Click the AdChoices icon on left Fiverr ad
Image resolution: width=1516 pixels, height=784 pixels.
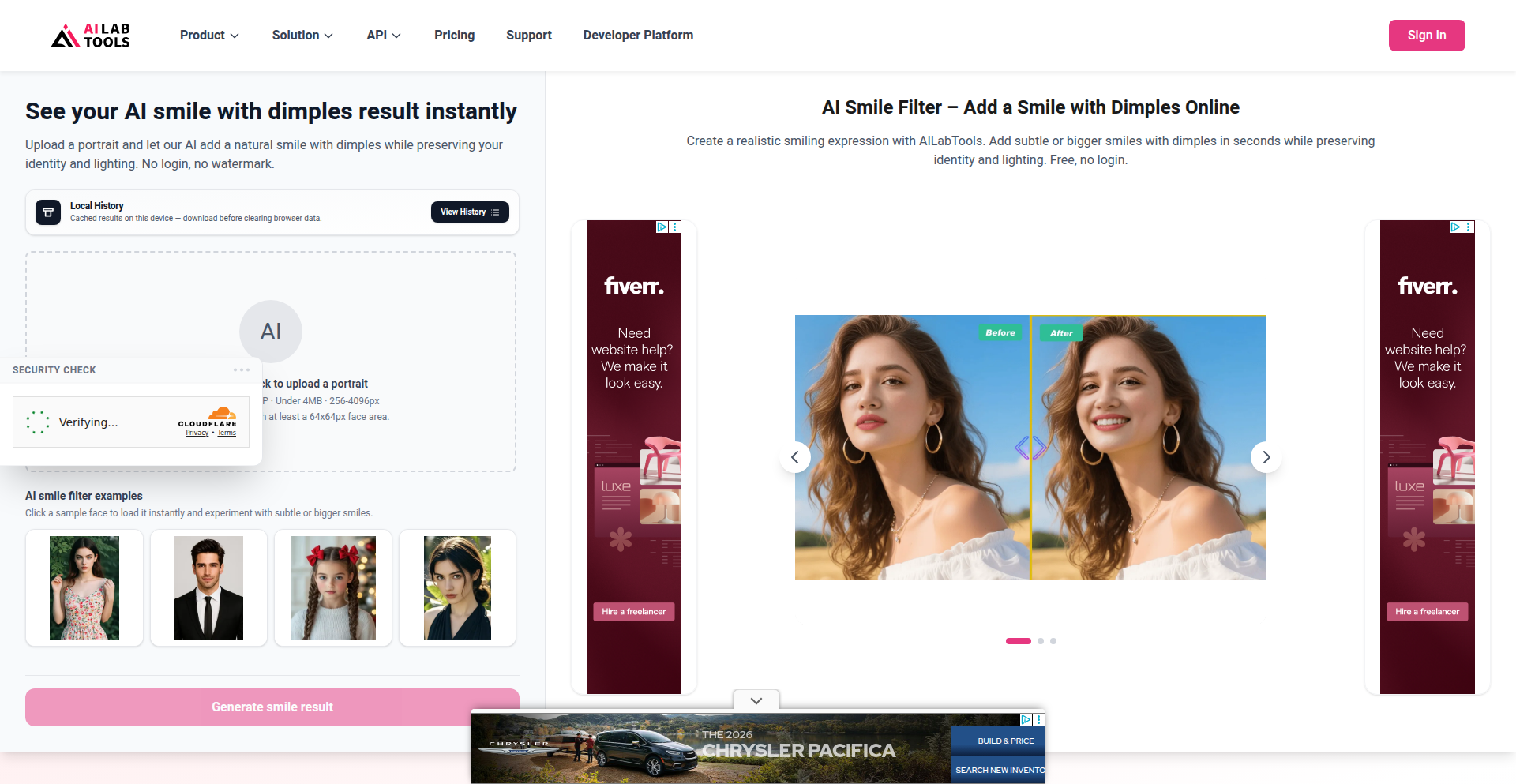(662, 227)
